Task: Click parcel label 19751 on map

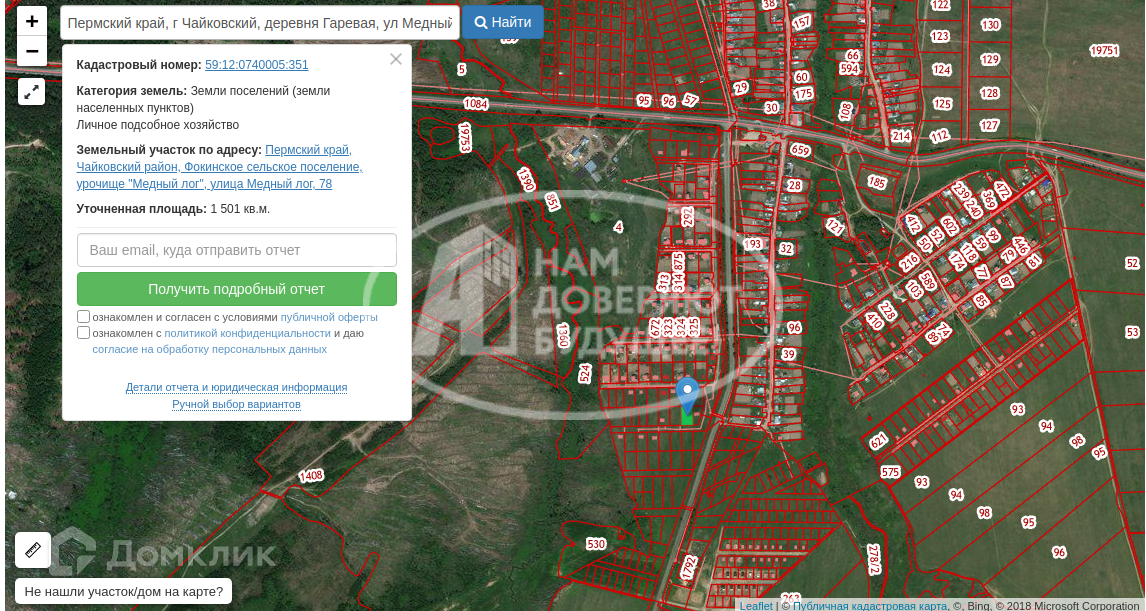Action: click(x=1104, y=50)
